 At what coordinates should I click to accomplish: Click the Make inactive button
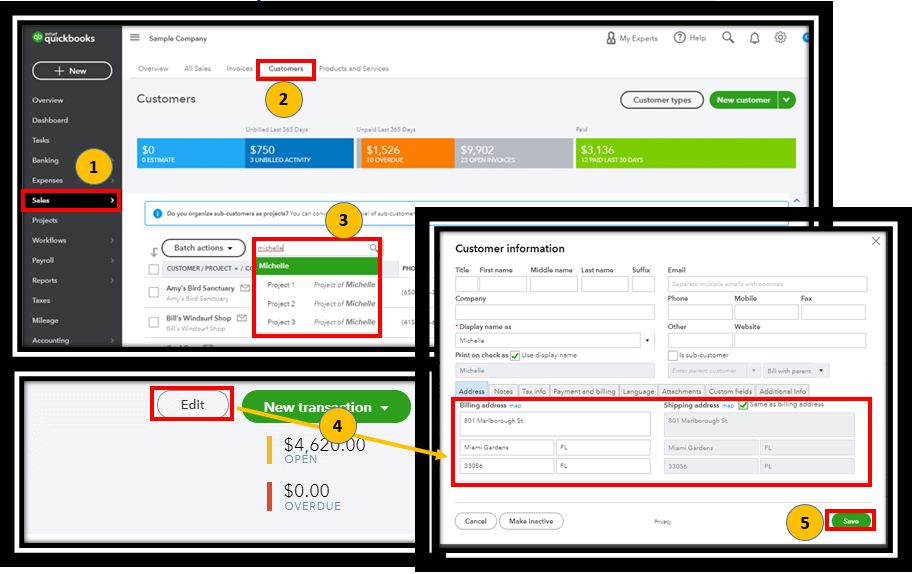coord(531,521)
